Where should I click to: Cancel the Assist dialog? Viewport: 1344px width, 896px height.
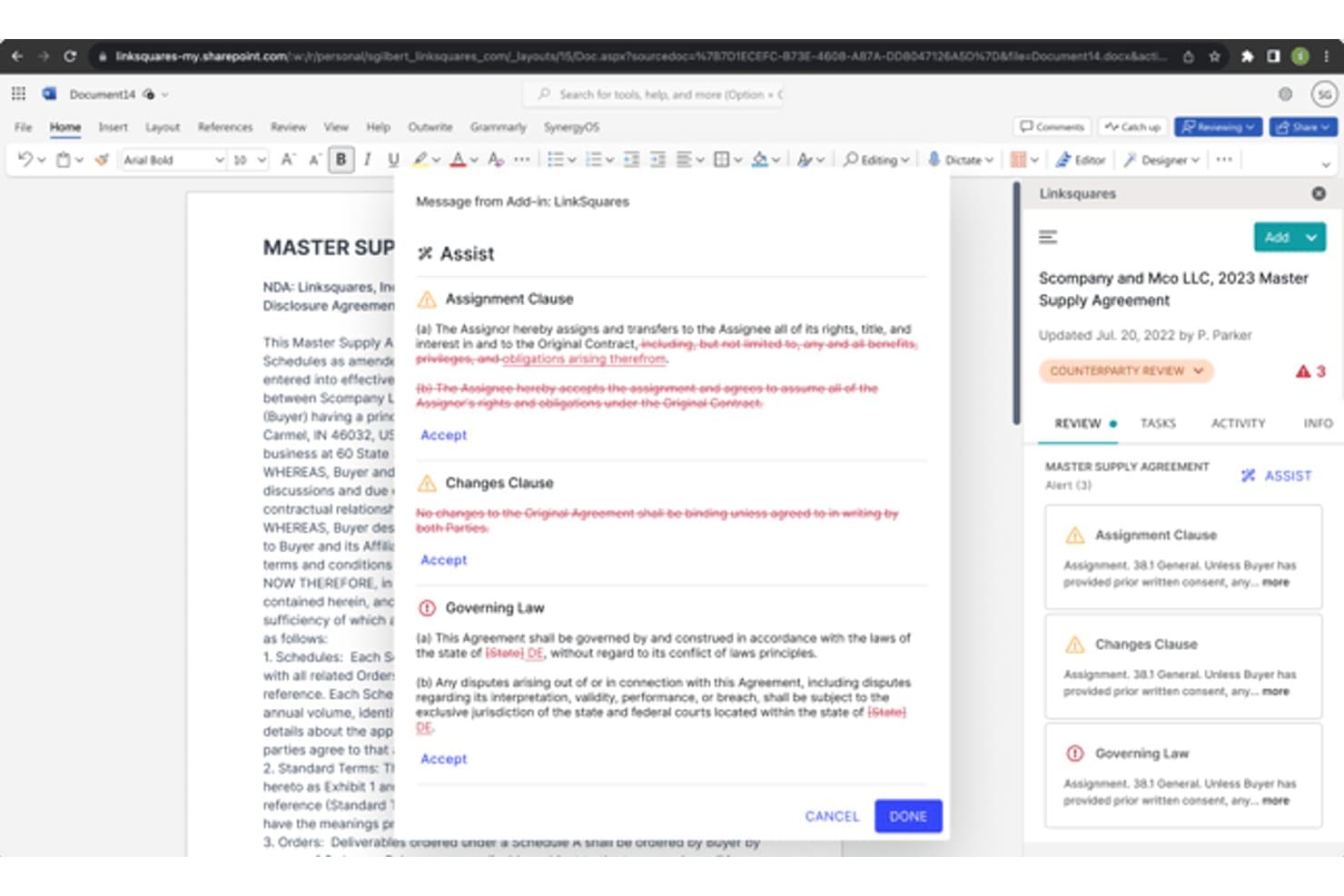(832, 816)
